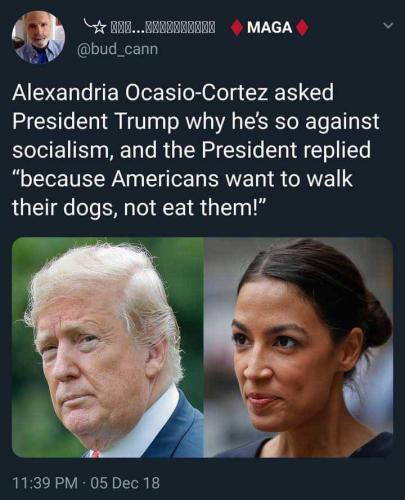Image resolution: width=405 pixels, height=500 pixels.
Task: Click the MAGA label in the display name
Action: click(x=269, y=27)
